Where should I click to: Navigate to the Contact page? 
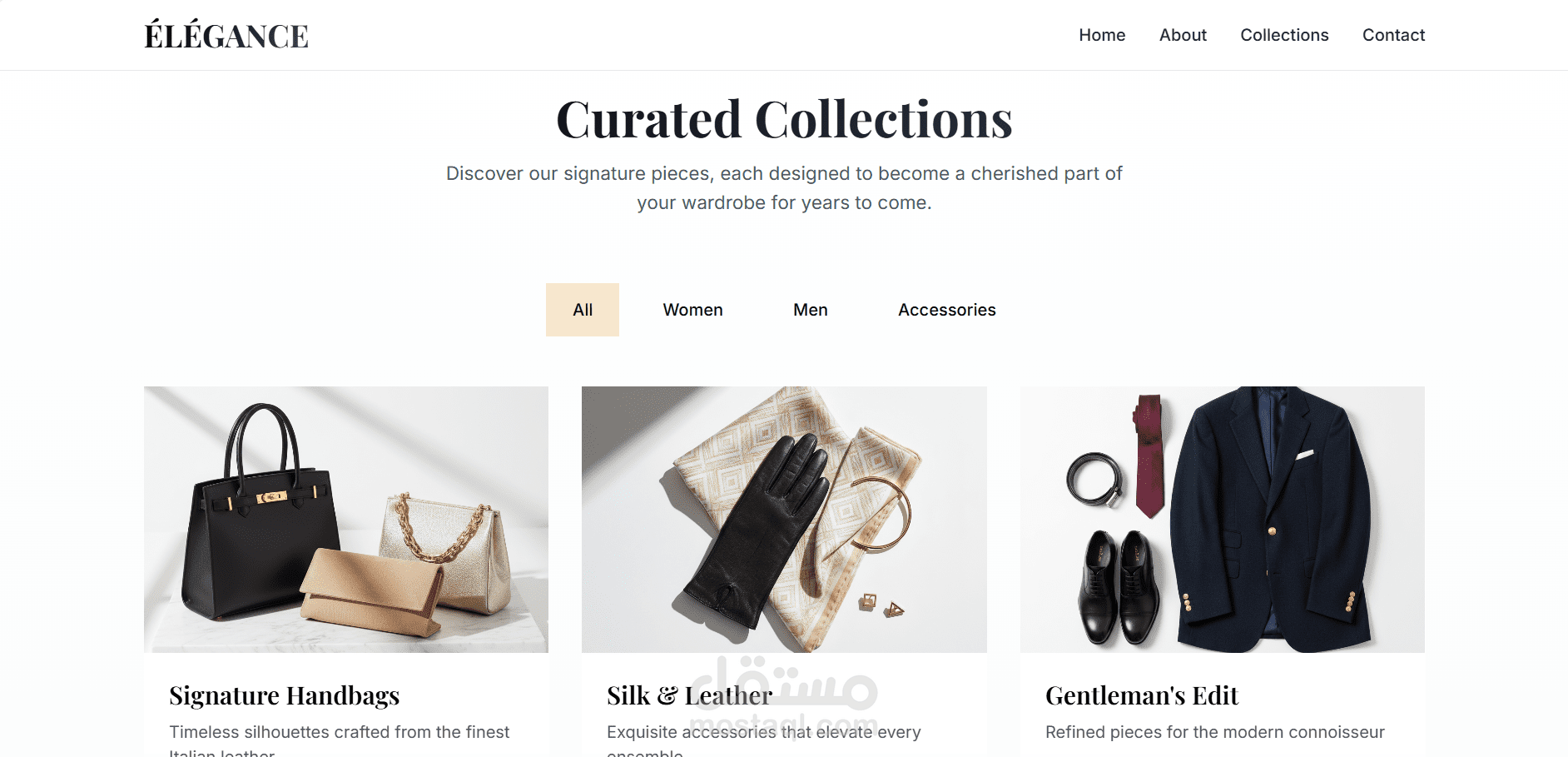(x=1393, y=35)
